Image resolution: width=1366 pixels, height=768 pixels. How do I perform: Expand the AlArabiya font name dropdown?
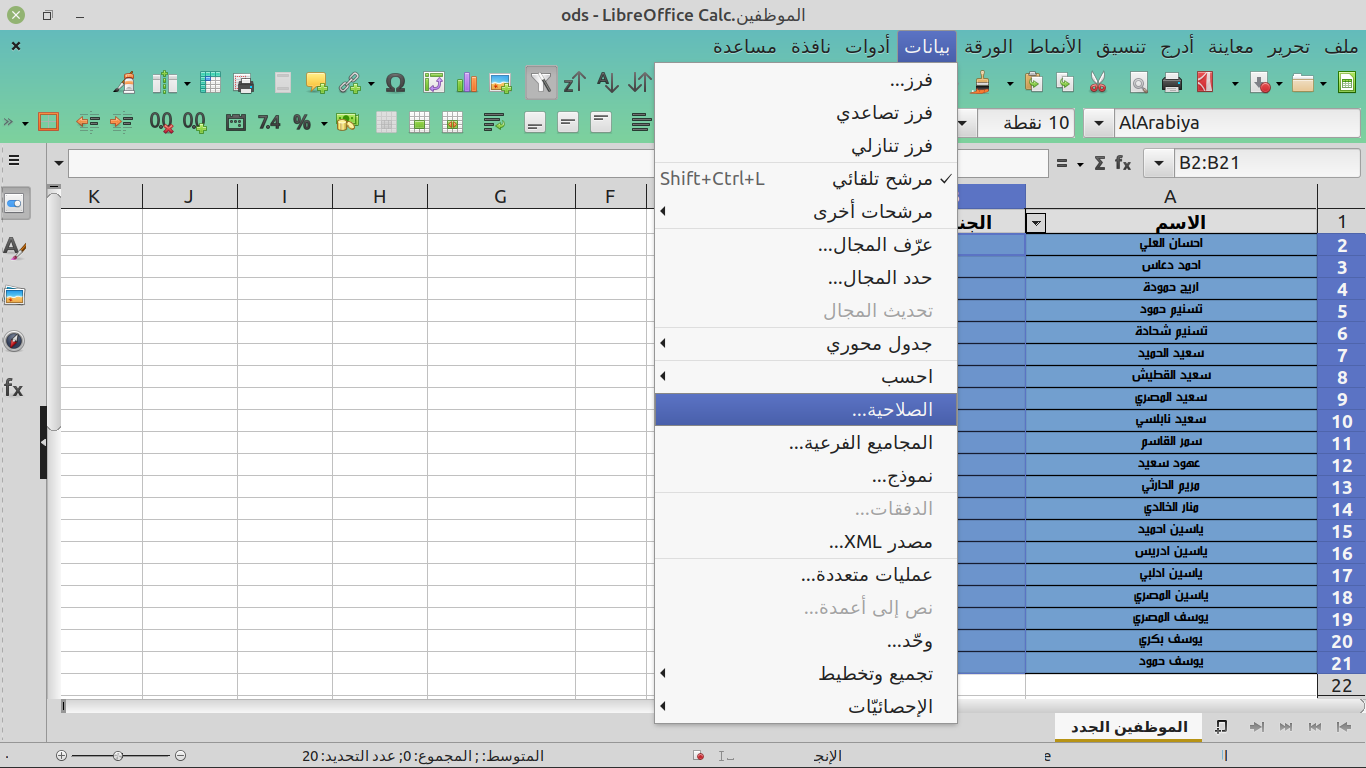pos(1100,123)
